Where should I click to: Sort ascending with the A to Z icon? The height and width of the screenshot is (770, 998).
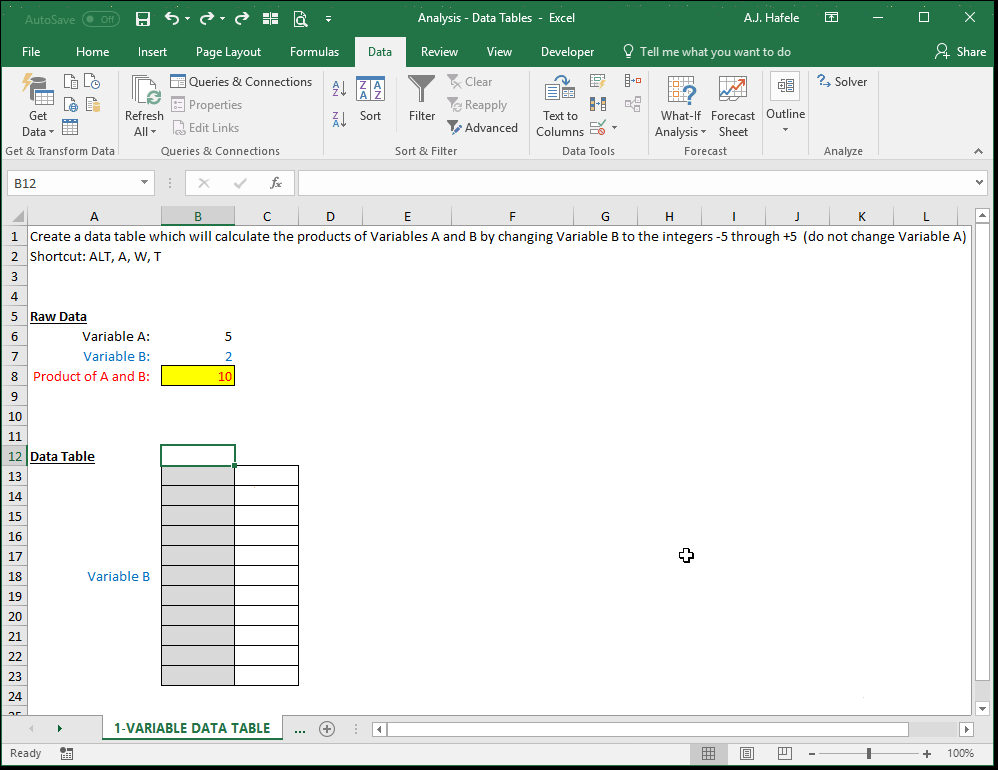pyautogui.click(x=339, y=88)
